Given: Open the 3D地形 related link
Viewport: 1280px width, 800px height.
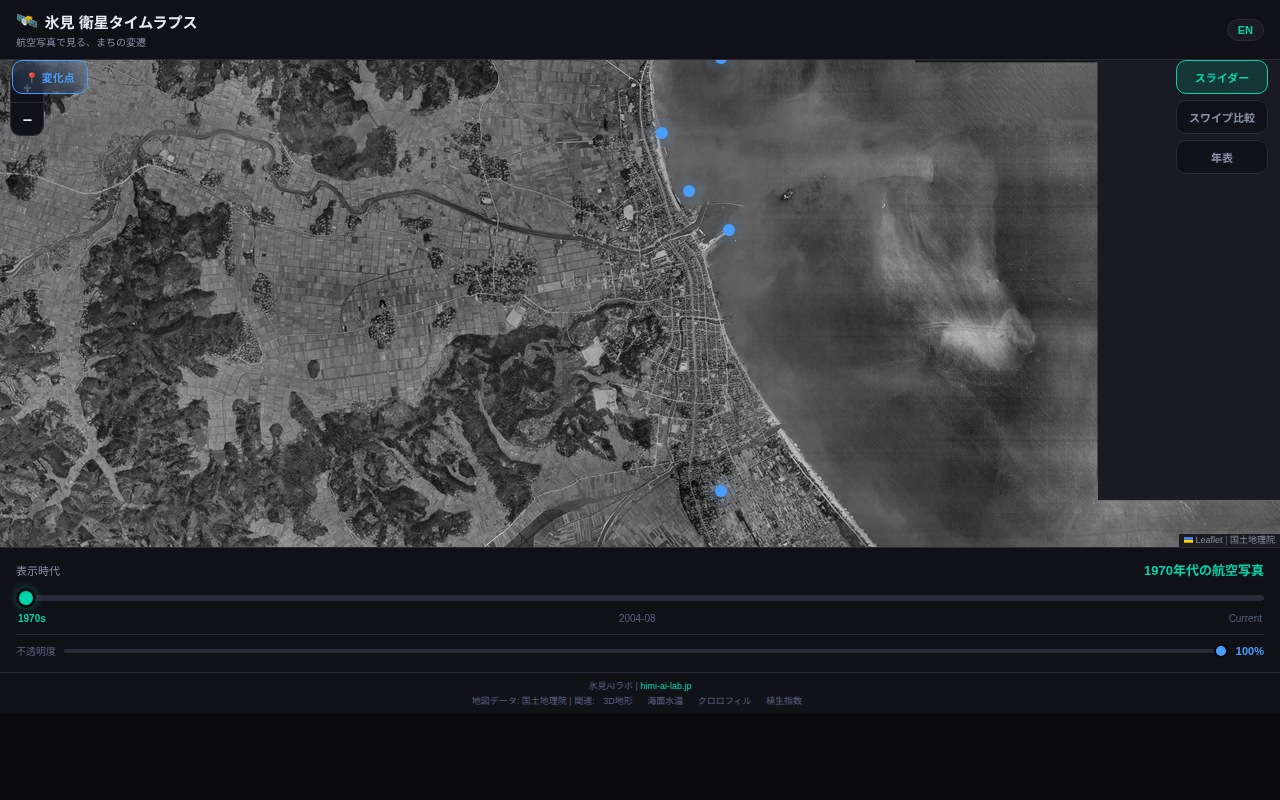Looking at the screenshot, I should [617, 701].
